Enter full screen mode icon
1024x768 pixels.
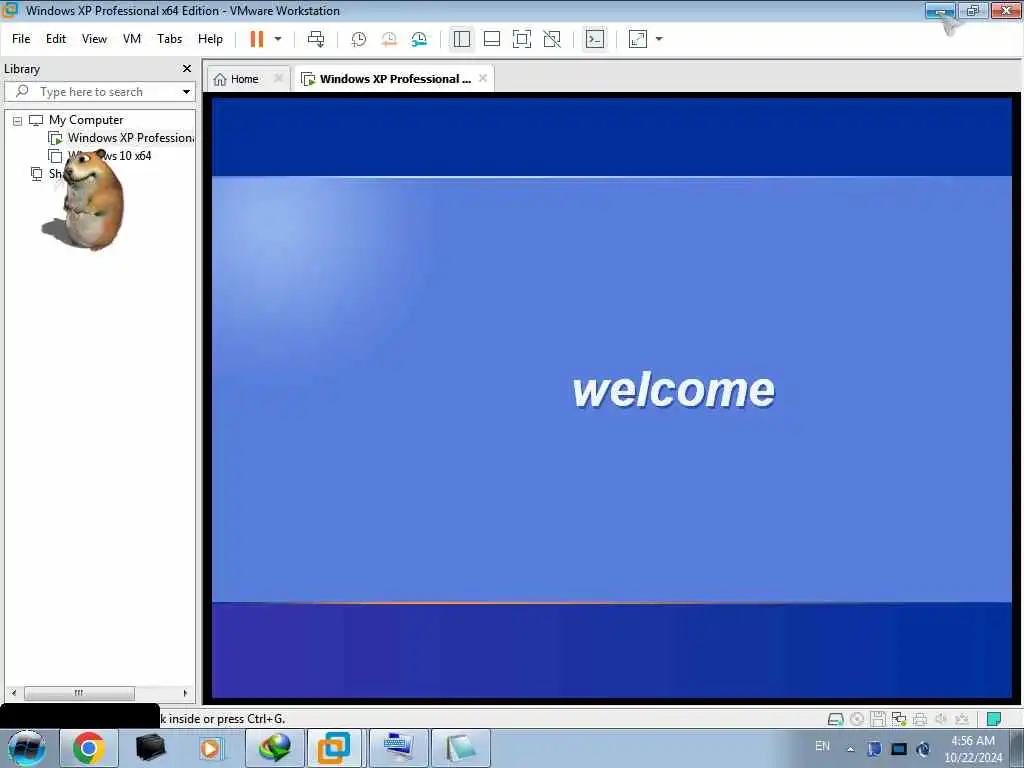pyautogui.click(x=522, y=39)
